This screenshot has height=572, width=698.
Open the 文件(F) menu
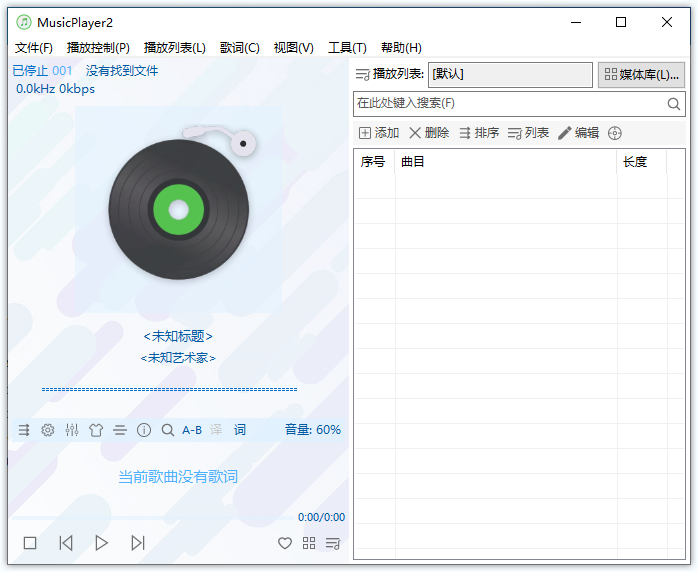point(33,48)
